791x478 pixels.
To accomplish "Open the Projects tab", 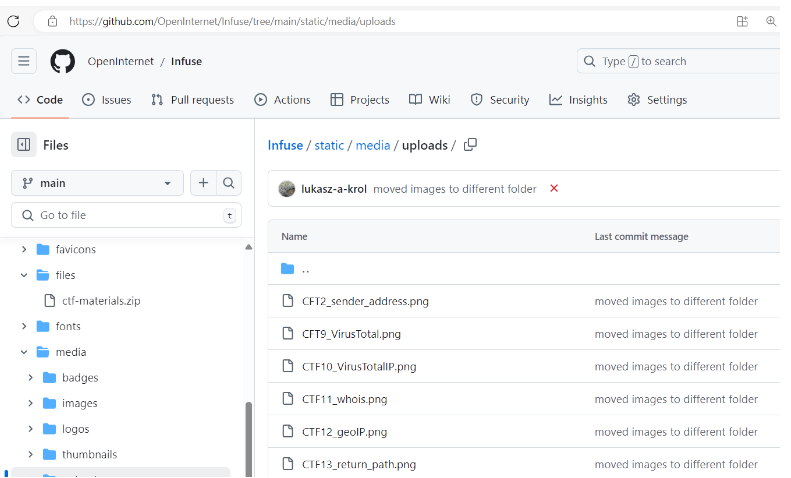I will [x=360, y=100].
